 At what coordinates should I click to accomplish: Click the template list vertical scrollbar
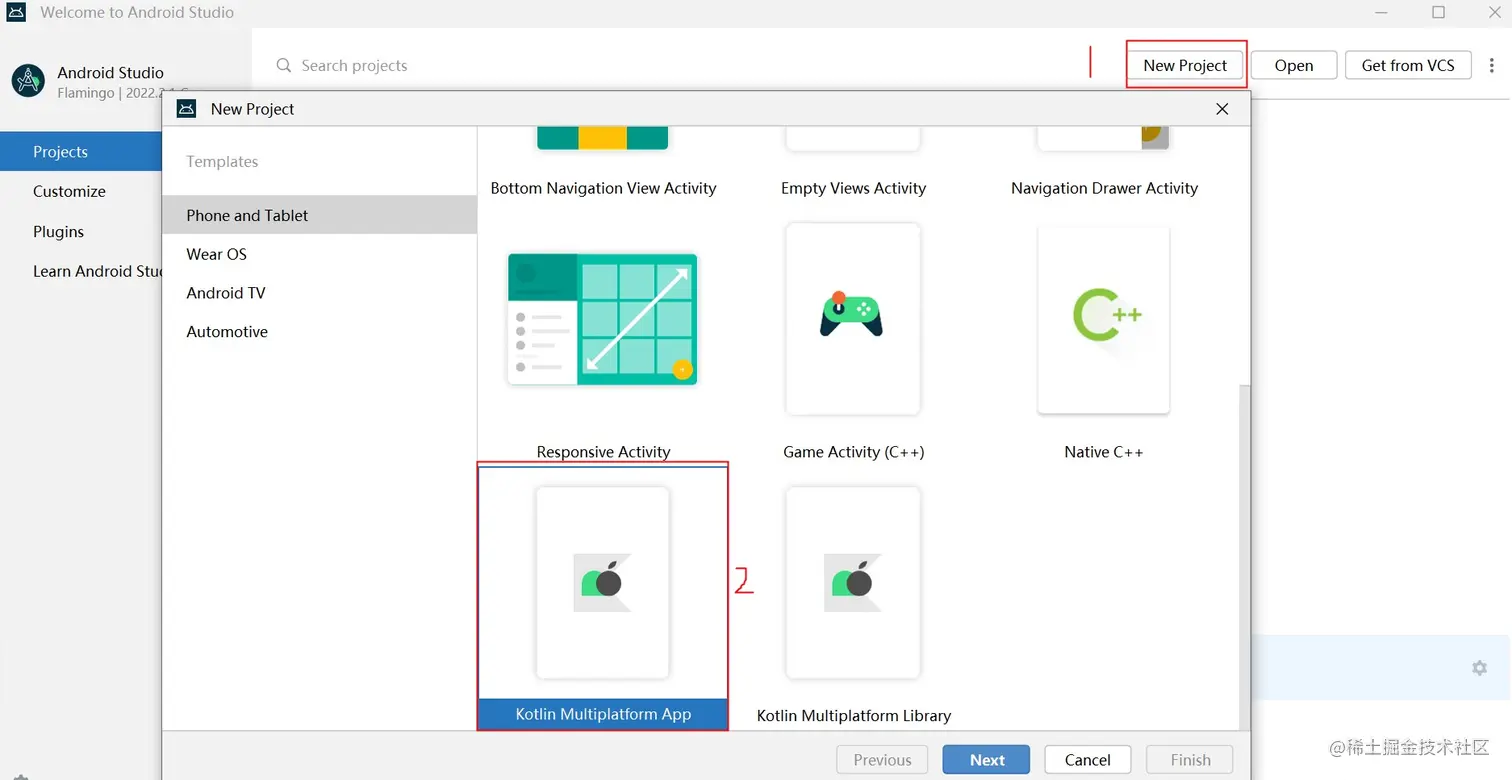[1244, 558]
